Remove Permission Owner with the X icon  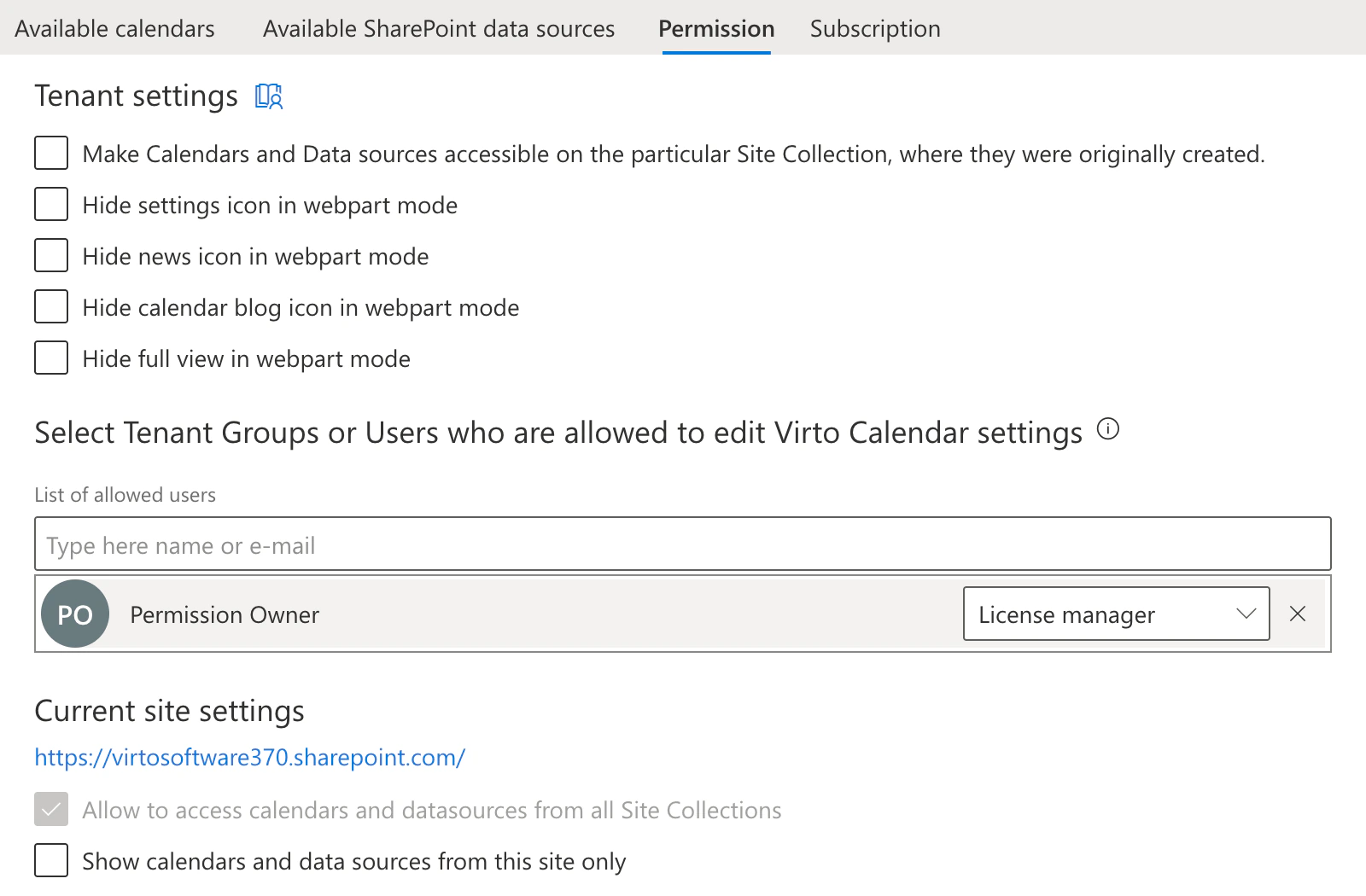click(1298, 614)
